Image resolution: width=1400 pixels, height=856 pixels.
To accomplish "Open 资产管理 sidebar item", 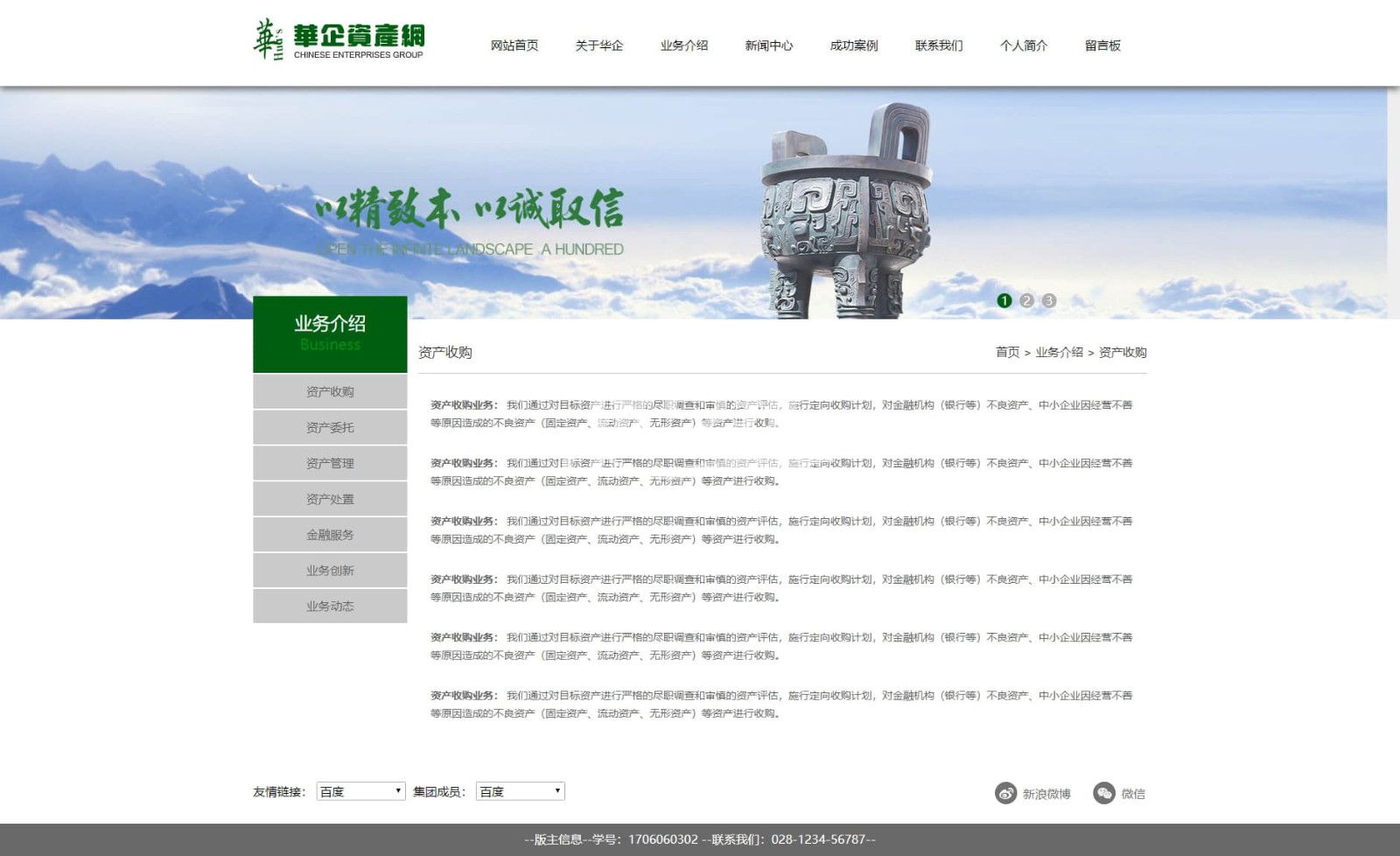I will (x=330, y=463).
